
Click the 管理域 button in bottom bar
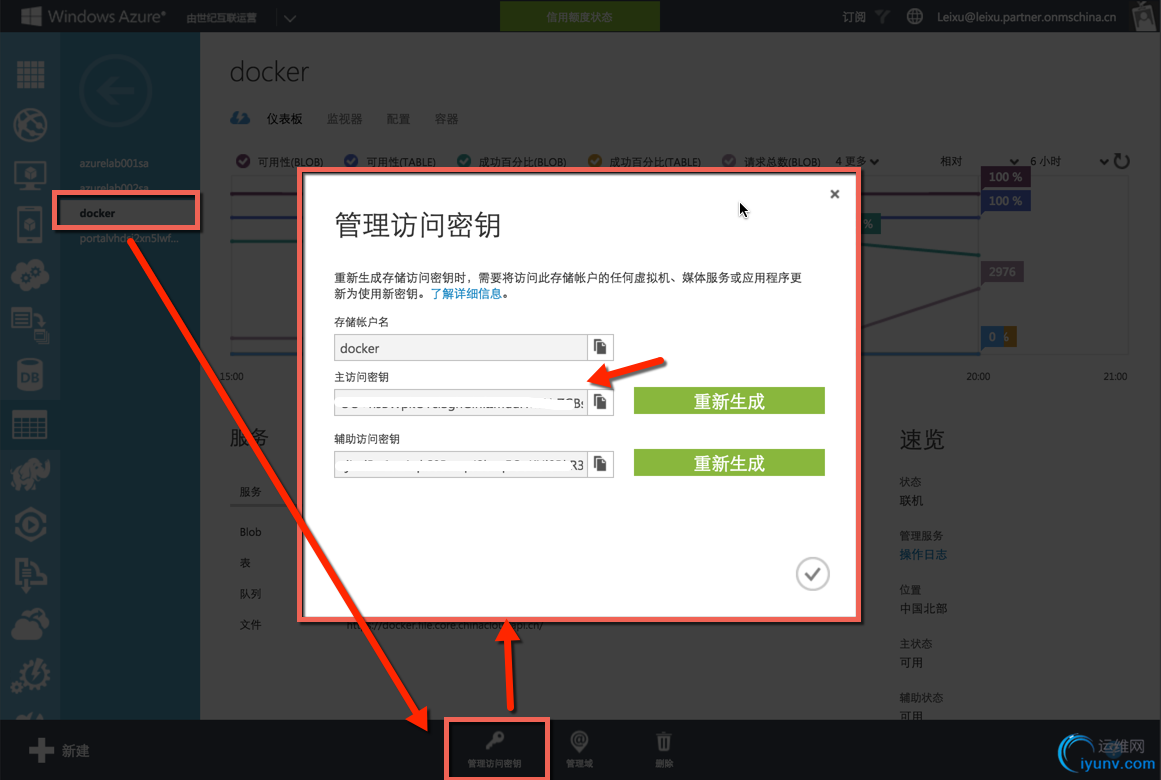[579, 749]
